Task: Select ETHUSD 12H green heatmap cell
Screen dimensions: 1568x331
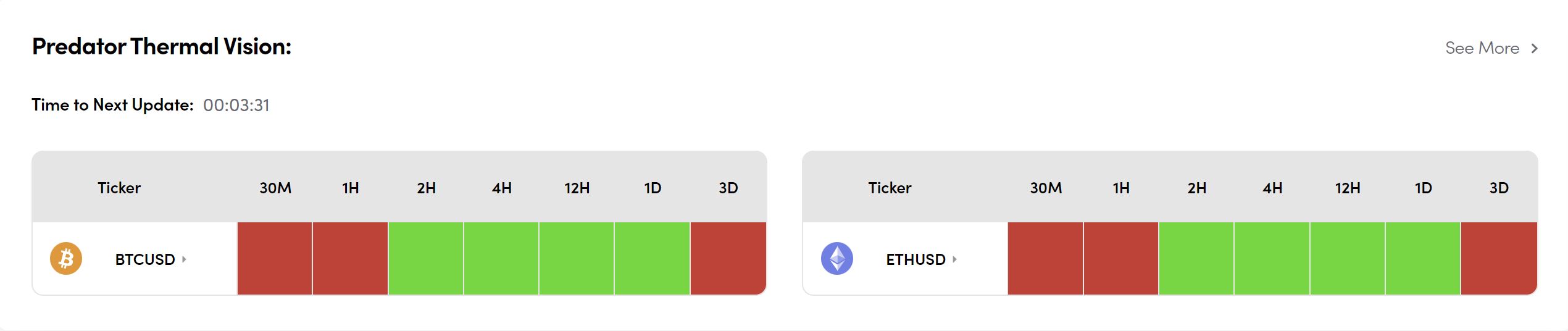Action: click(1348, 258)
